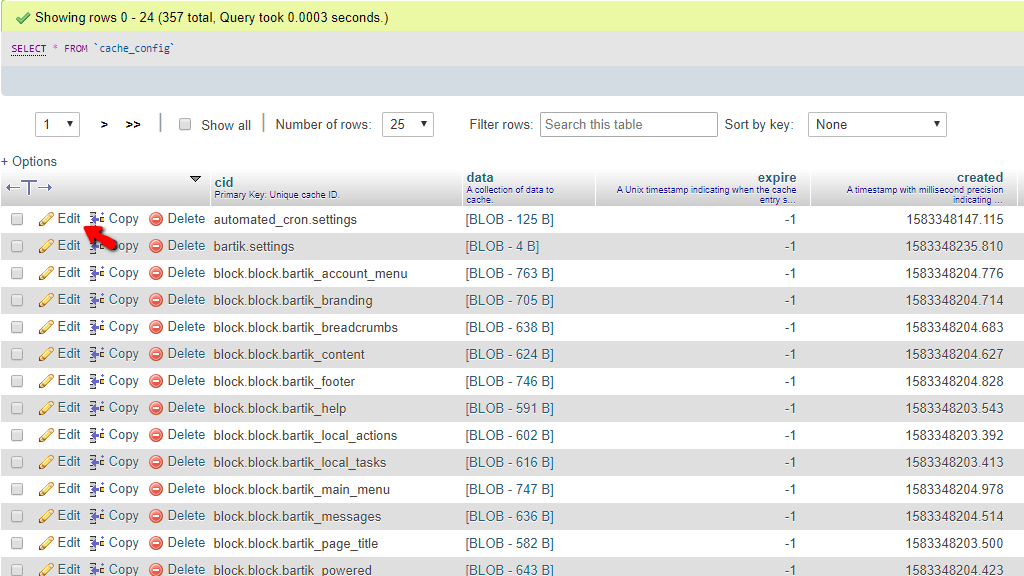Click the Delete icon for block.block.bartik_account_menu

tap(155, 273)
